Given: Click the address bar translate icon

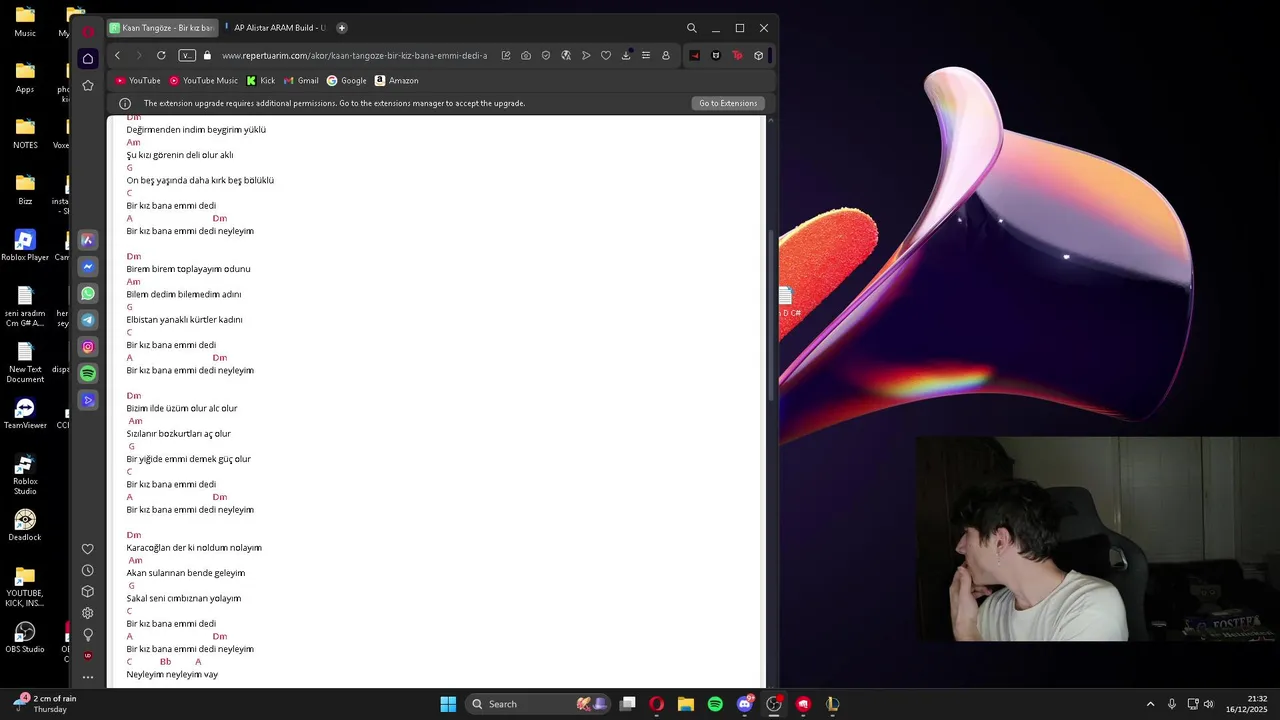Looking at the screenshot, I should pyautogui.click(x=566, y=56).
